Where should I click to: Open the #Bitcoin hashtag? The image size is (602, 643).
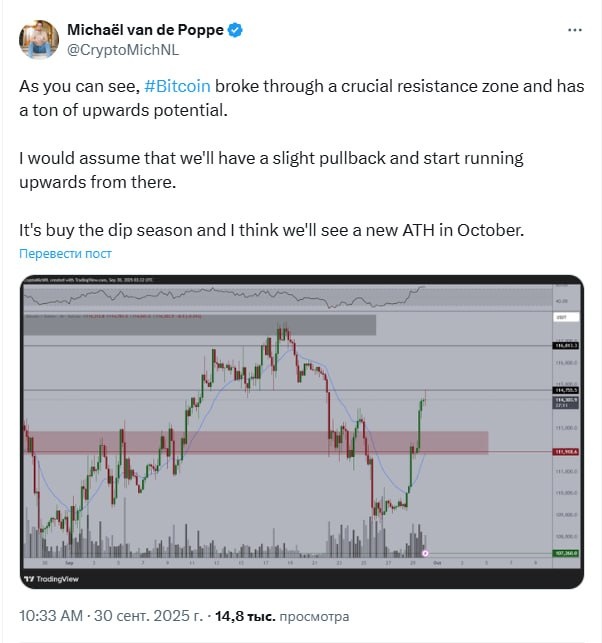(x=177, y=87)
